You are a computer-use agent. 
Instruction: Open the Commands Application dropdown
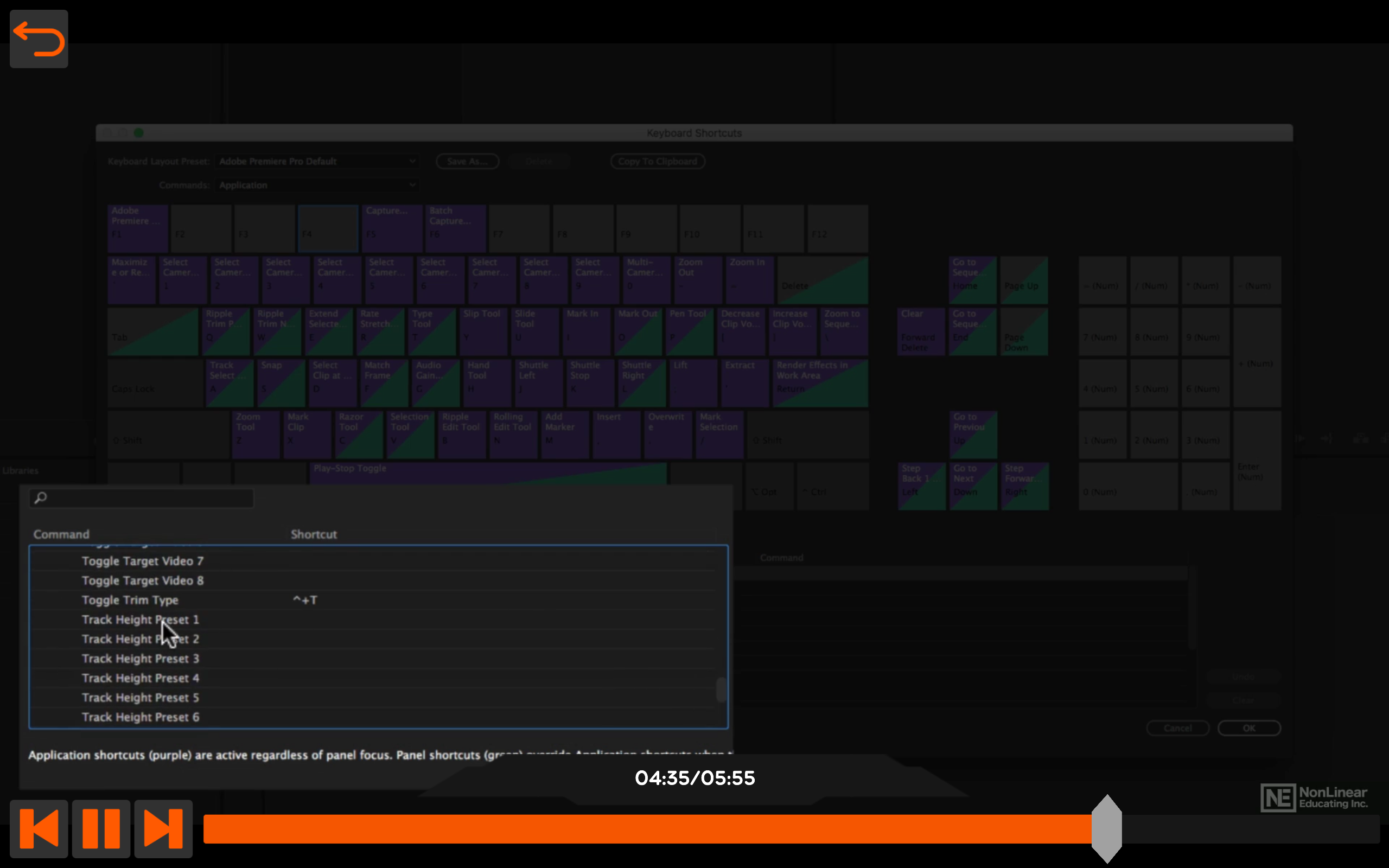pos(317,185)
